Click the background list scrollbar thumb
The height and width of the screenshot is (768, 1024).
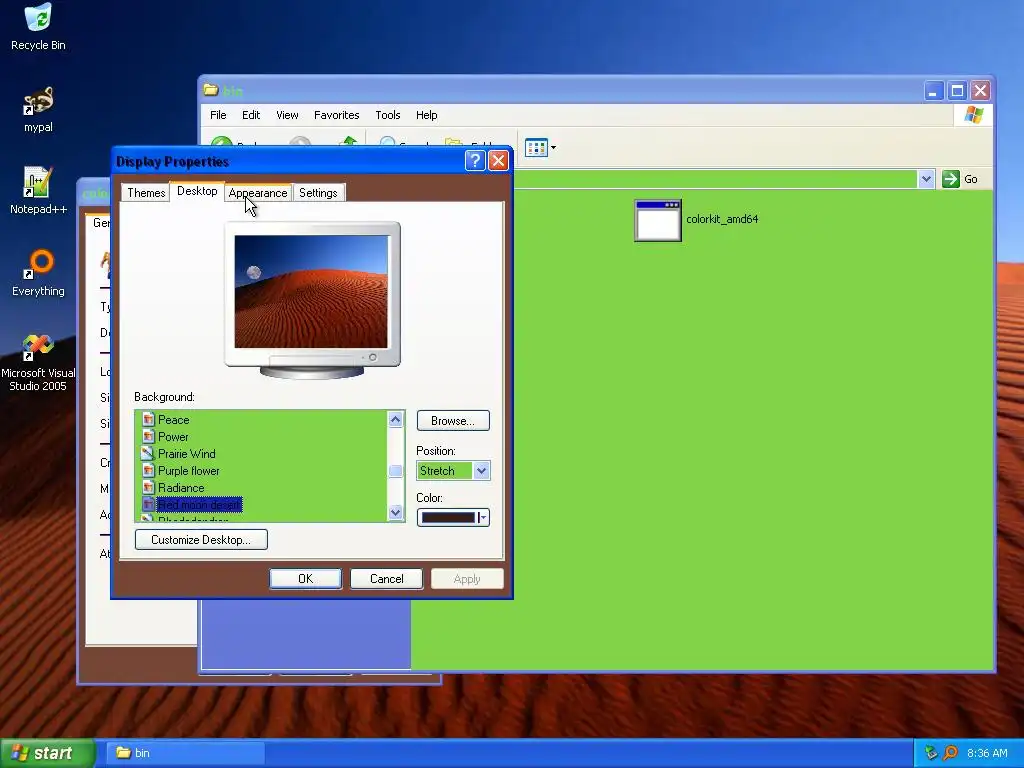click(x=395, y=470)
